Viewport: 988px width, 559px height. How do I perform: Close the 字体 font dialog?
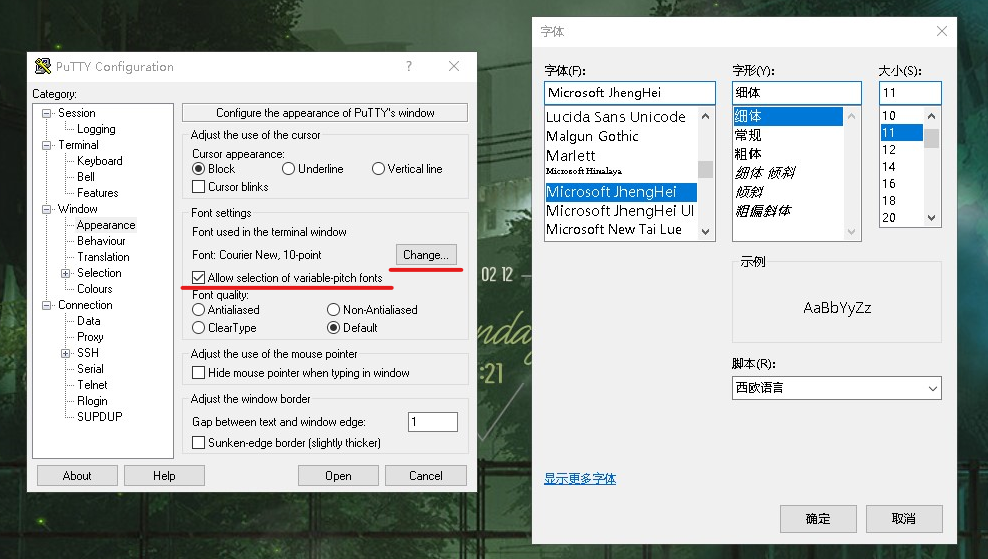(941, 31)
